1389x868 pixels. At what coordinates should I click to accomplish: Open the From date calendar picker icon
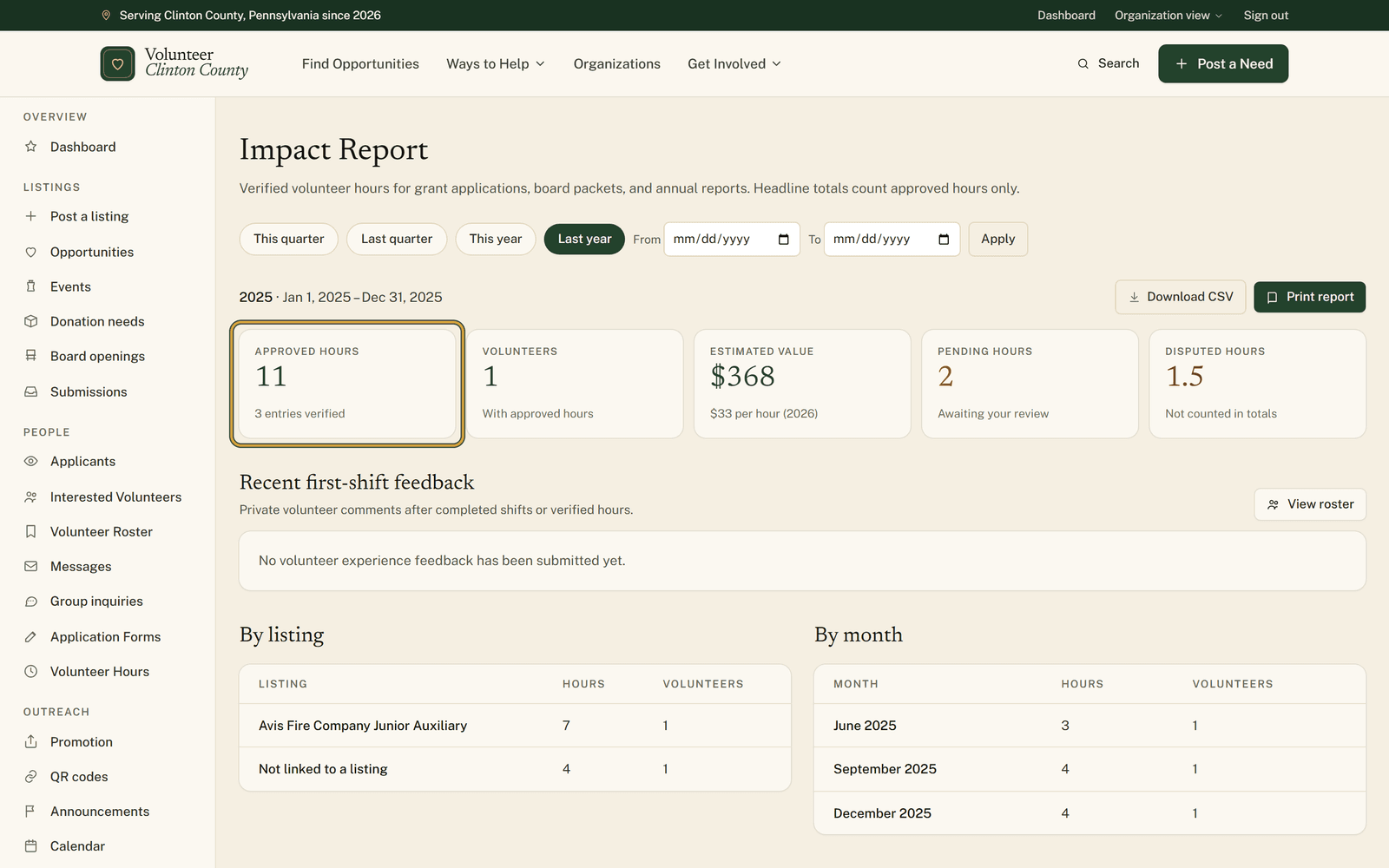(784, 240)
